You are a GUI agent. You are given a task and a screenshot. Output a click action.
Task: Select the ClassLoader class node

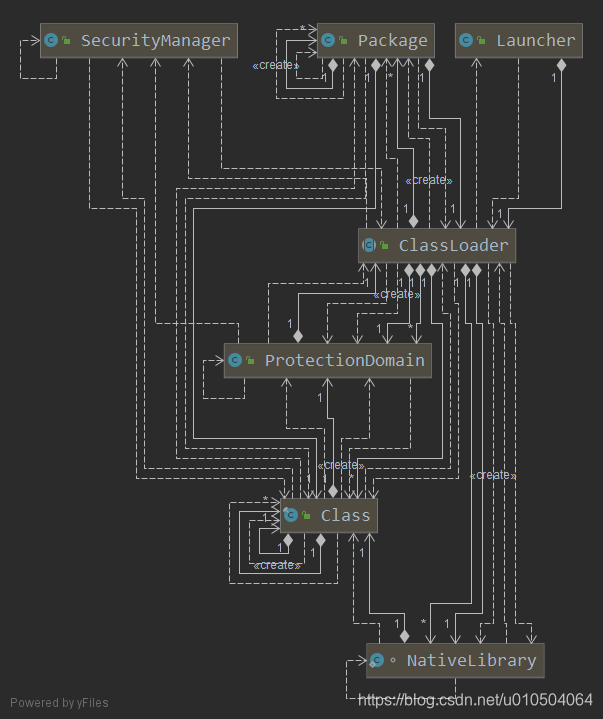(437, 245)
